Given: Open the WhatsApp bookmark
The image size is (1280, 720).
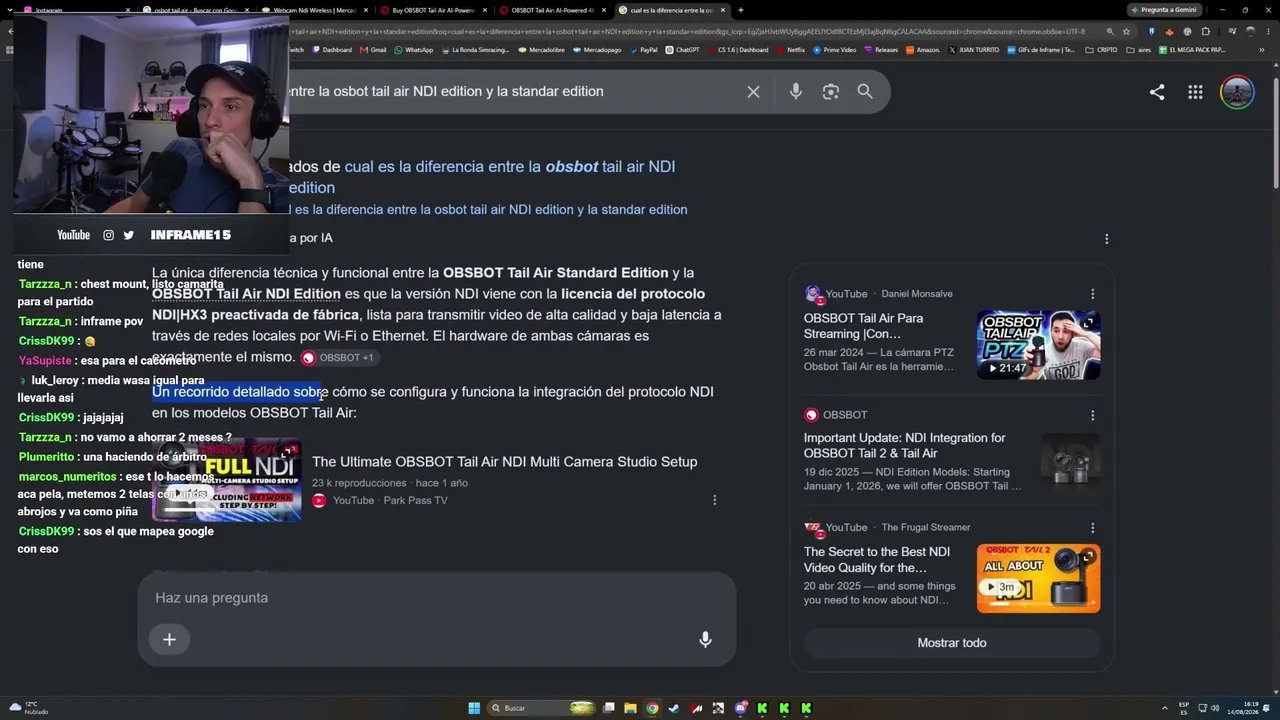Looking at the screenshot, I should (x=414, y=50).
